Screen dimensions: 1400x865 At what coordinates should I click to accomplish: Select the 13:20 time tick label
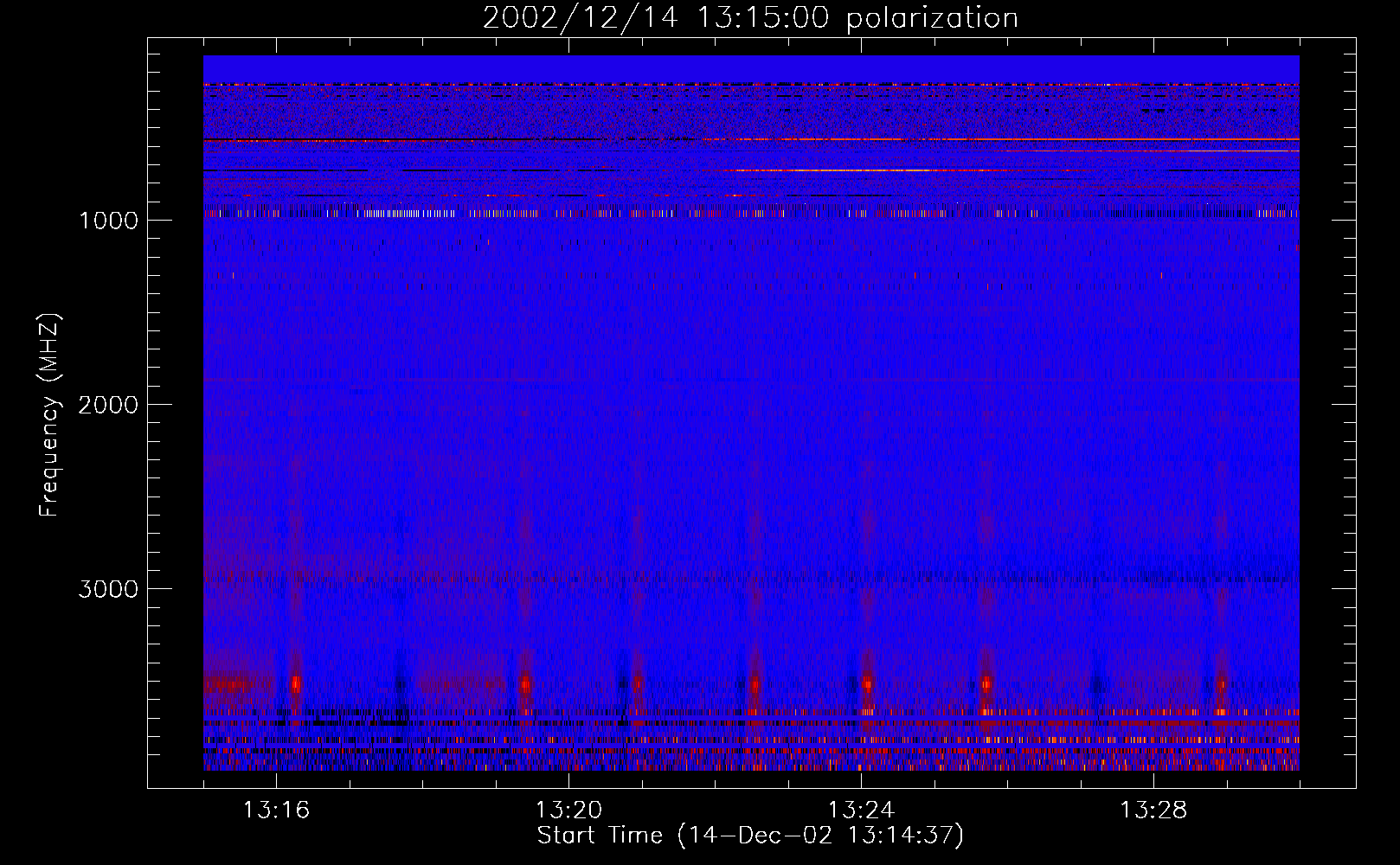568,811
